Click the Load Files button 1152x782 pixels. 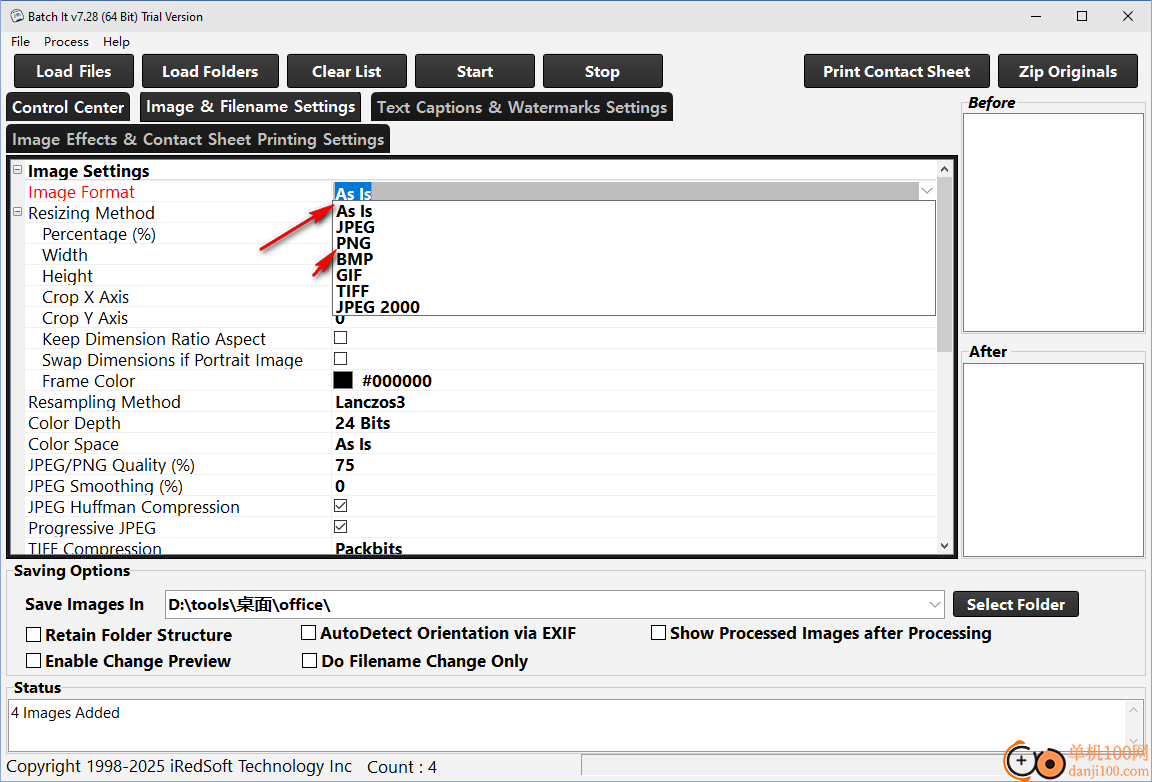point(74,71)
